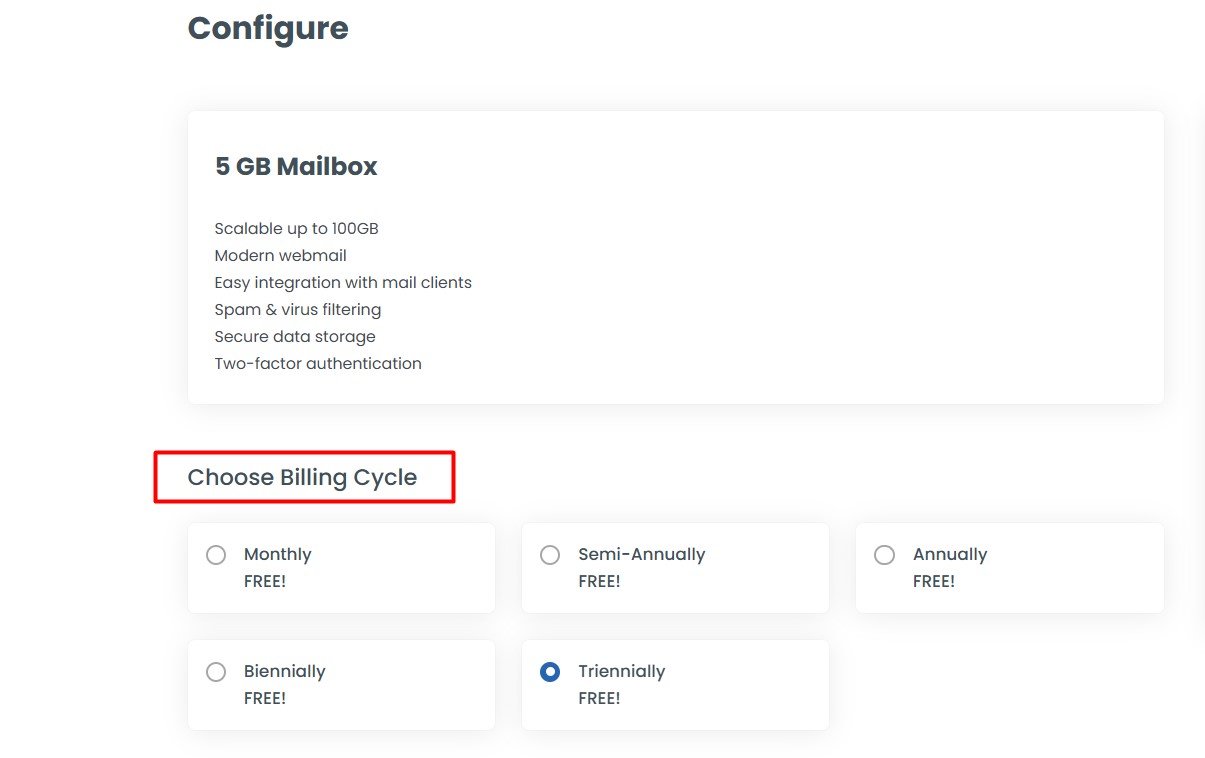Screen dimensions: 1205x758
Task: Click the selected Triennially radio button circle
Action: [x=550, y=672]
